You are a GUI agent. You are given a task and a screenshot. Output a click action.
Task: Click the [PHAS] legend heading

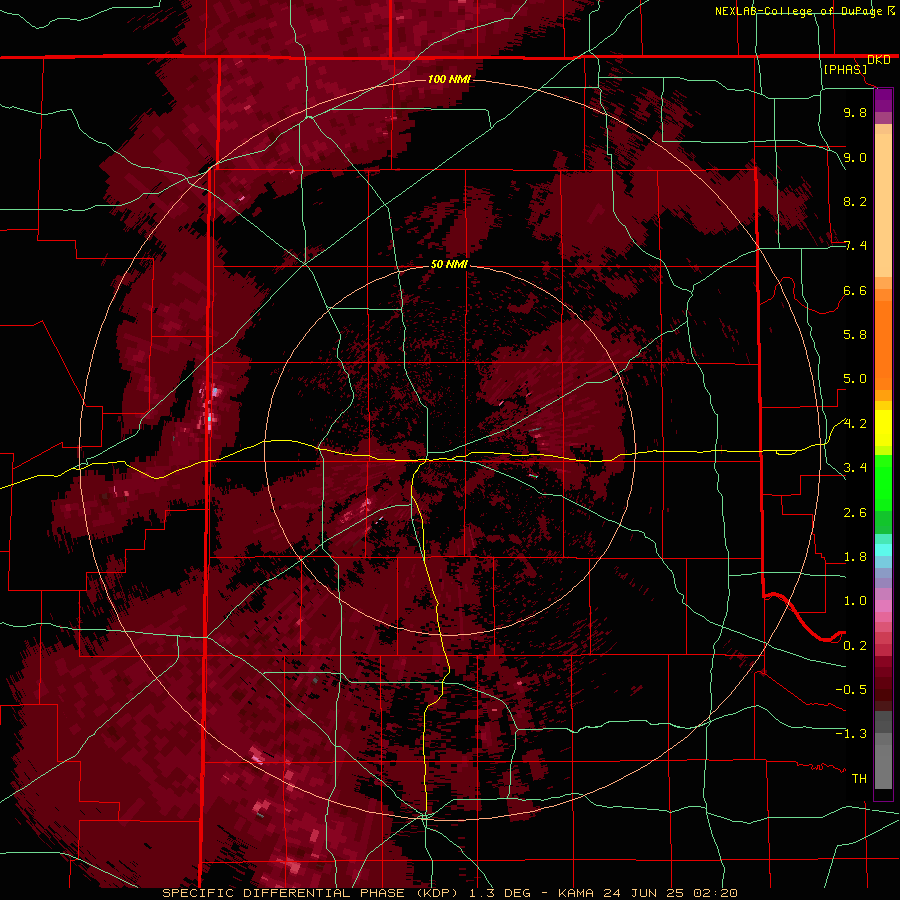tap(845, 69)
